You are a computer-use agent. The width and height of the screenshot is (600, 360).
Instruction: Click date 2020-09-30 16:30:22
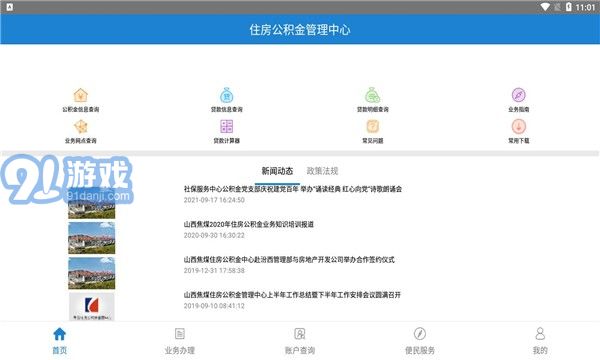click(214, 235)
